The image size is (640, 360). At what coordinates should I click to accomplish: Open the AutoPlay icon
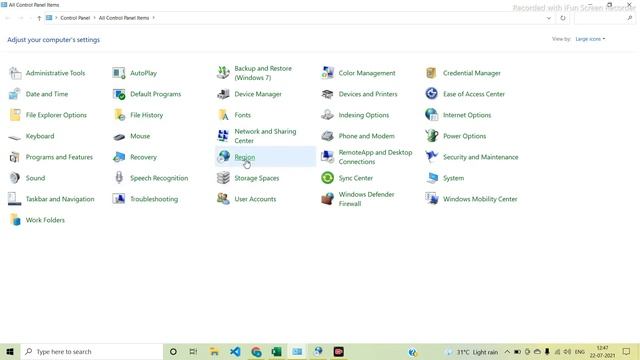pyautogui.click(x=119, y=73)
